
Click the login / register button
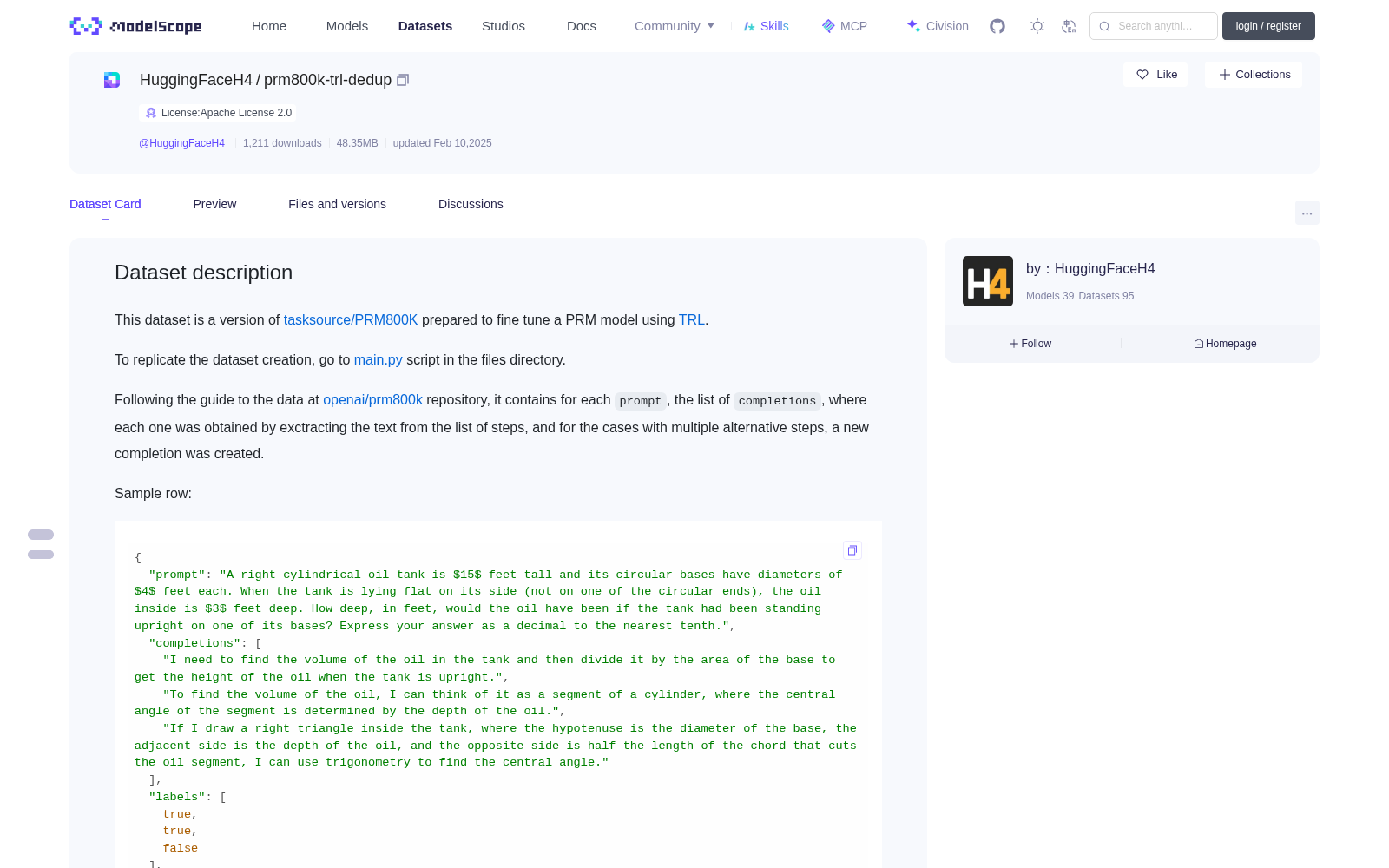1268,26
